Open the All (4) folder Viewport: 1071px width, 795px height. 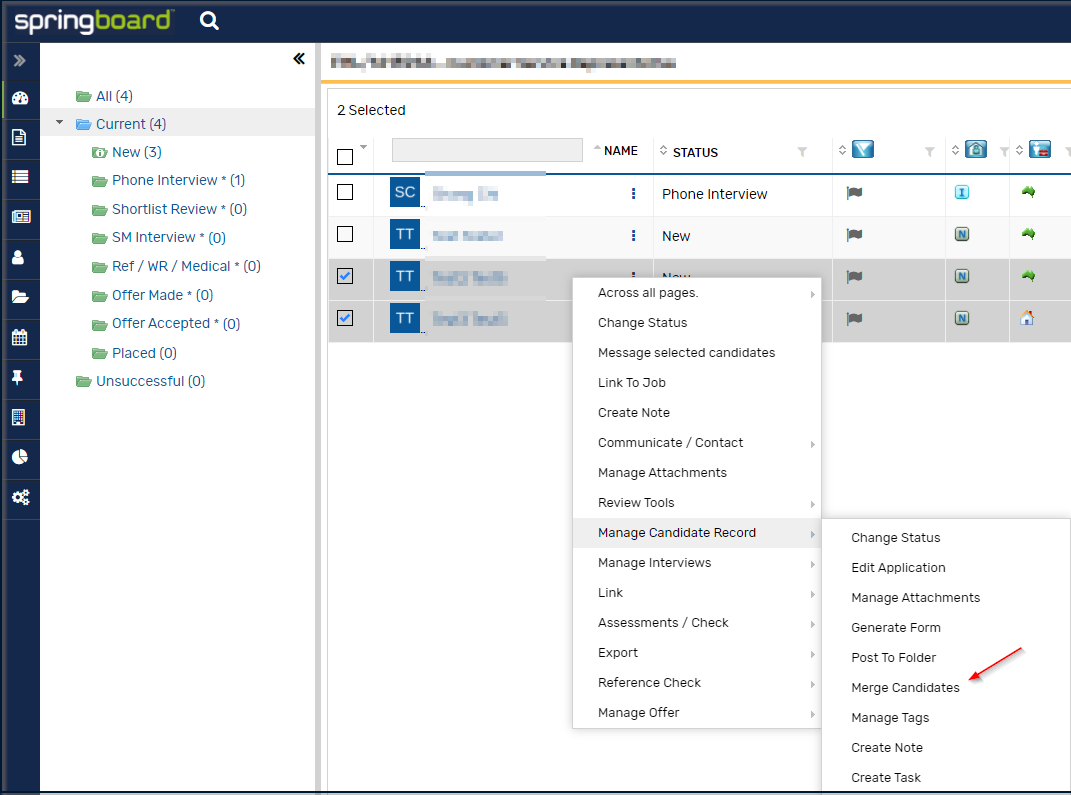pos(114,96)
